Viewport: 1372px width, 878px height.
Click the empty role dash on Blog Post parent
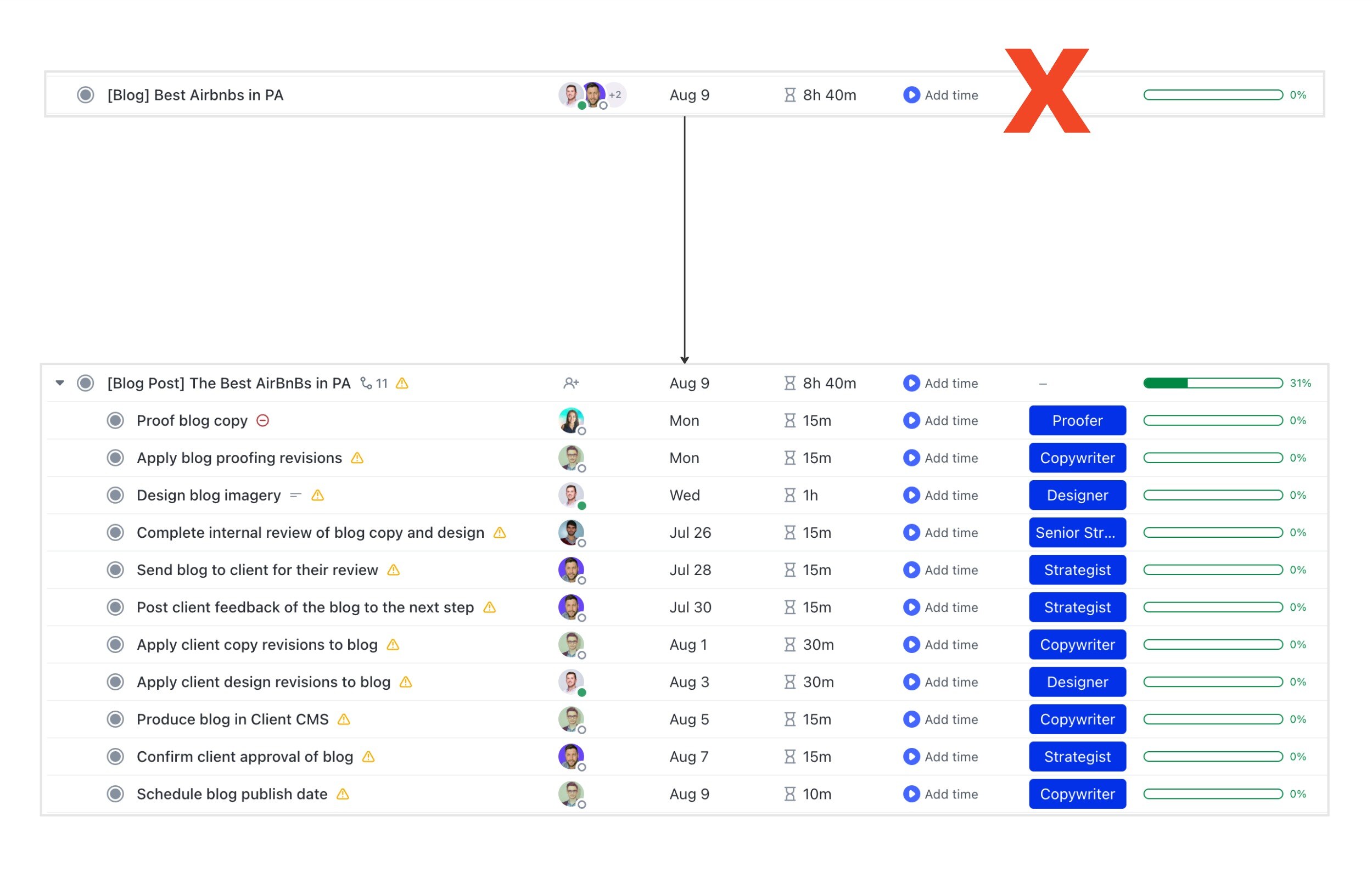(x=1043, y=384)
